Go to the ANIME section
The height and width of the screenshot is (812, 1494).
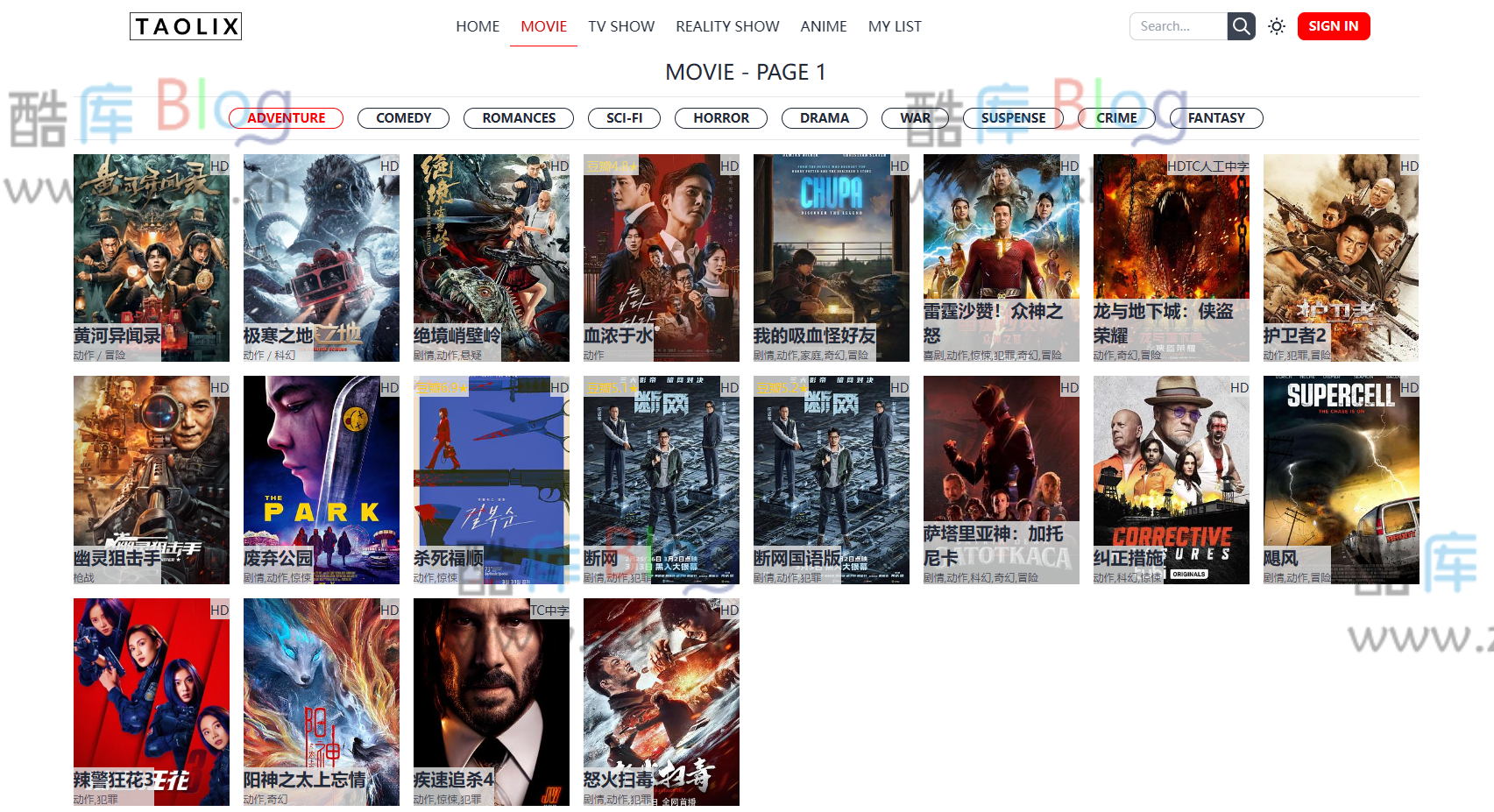pos(823,26)
